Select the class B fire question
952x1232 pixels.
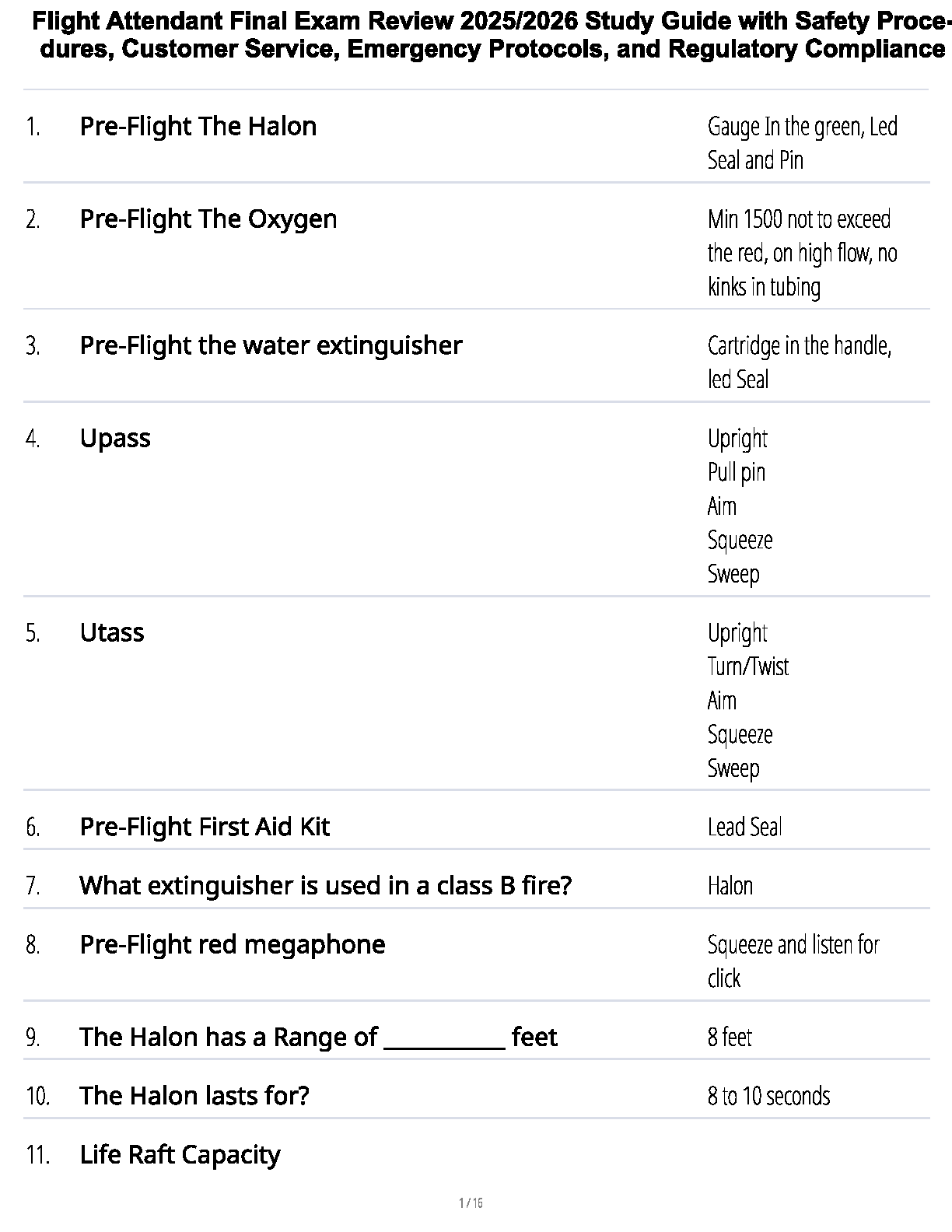click(325, 886)
